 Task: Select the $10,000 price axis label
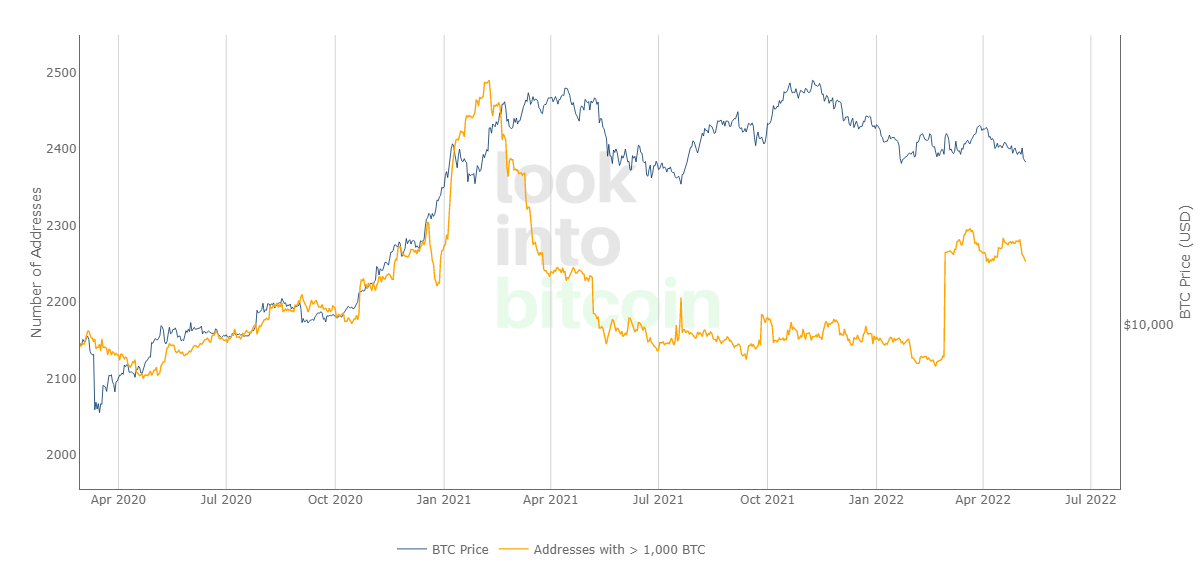pyautogui.click(x=1147, y=325)
